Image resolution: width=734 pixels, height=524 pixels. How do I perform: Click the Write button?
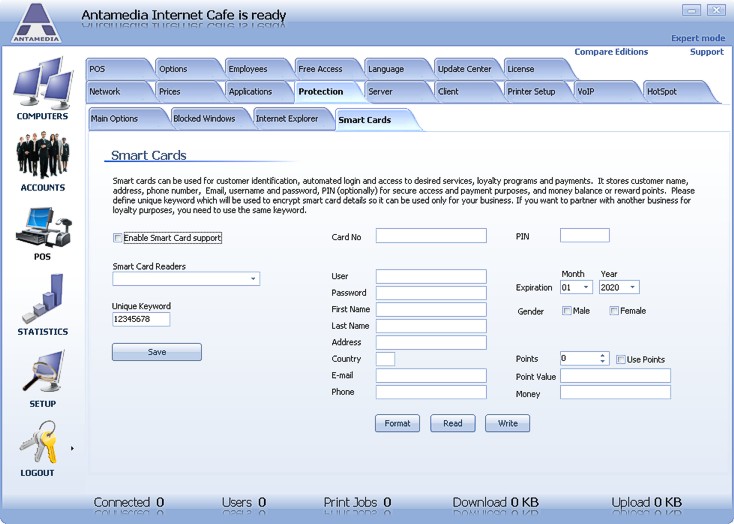(x=508, y=423)
